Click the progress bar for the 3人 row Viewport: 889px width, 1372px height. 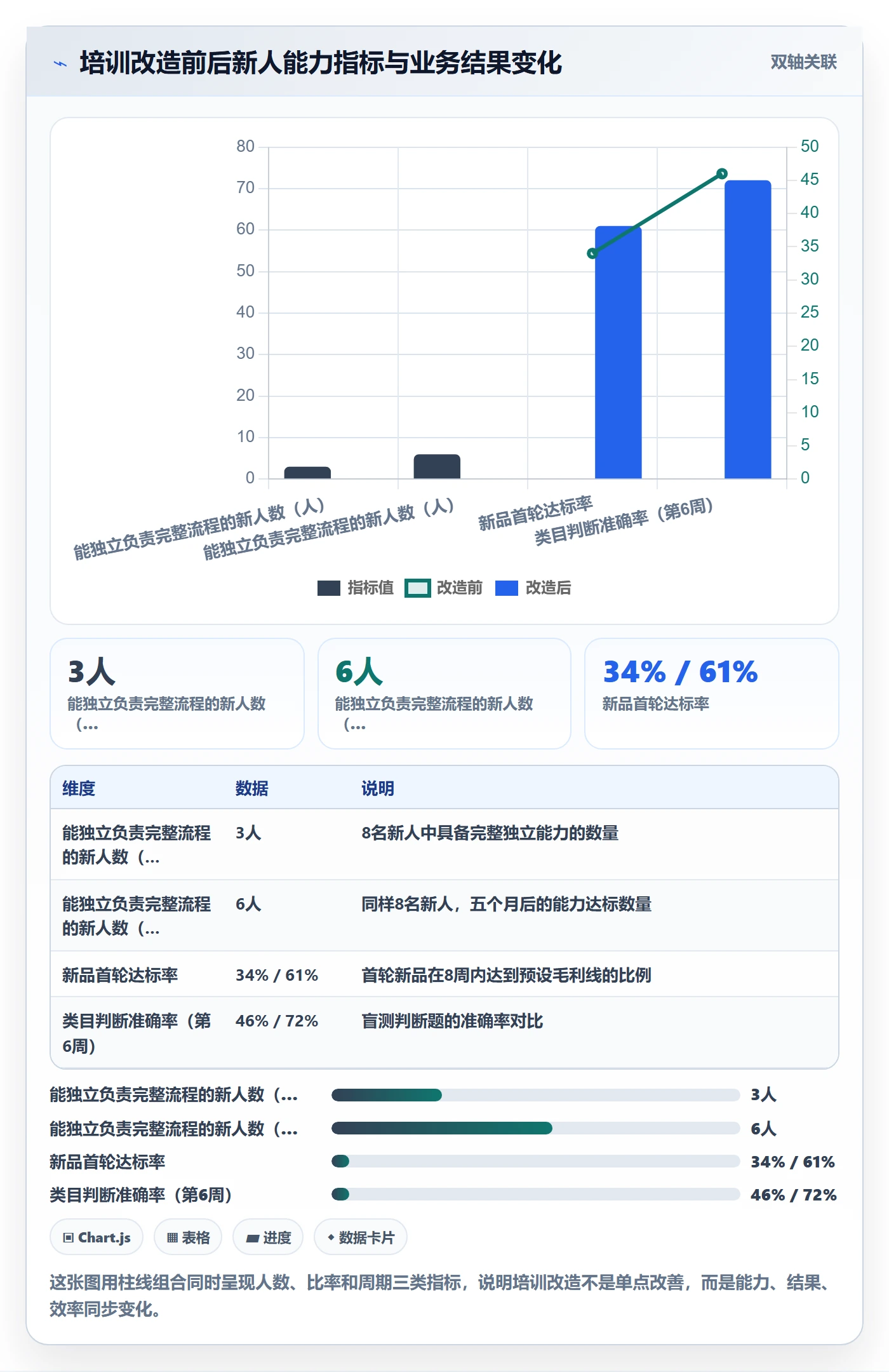click(535, 1095)
